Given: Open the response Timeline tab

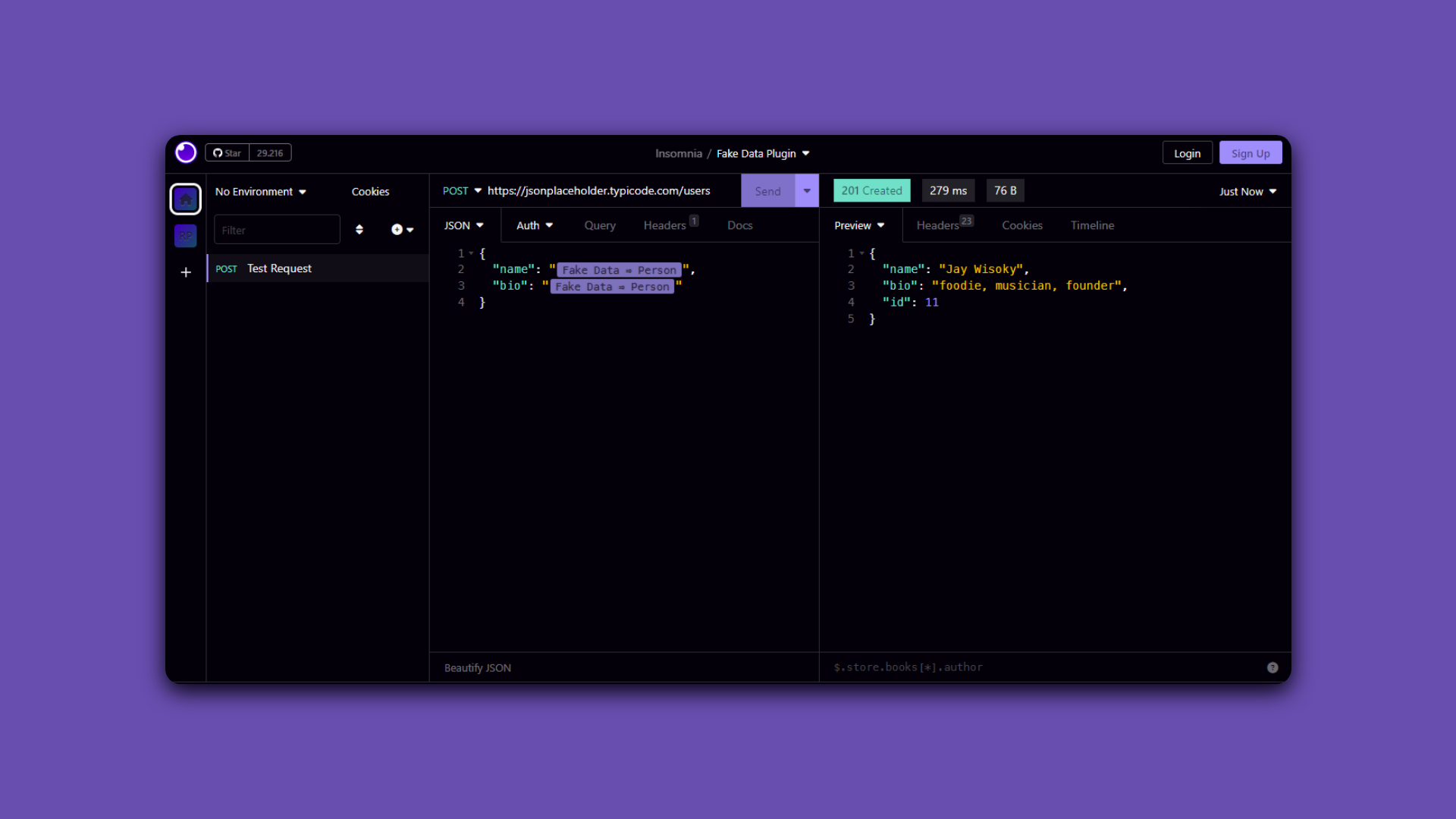Looking at the screenshot, I should click(1092, 226).
